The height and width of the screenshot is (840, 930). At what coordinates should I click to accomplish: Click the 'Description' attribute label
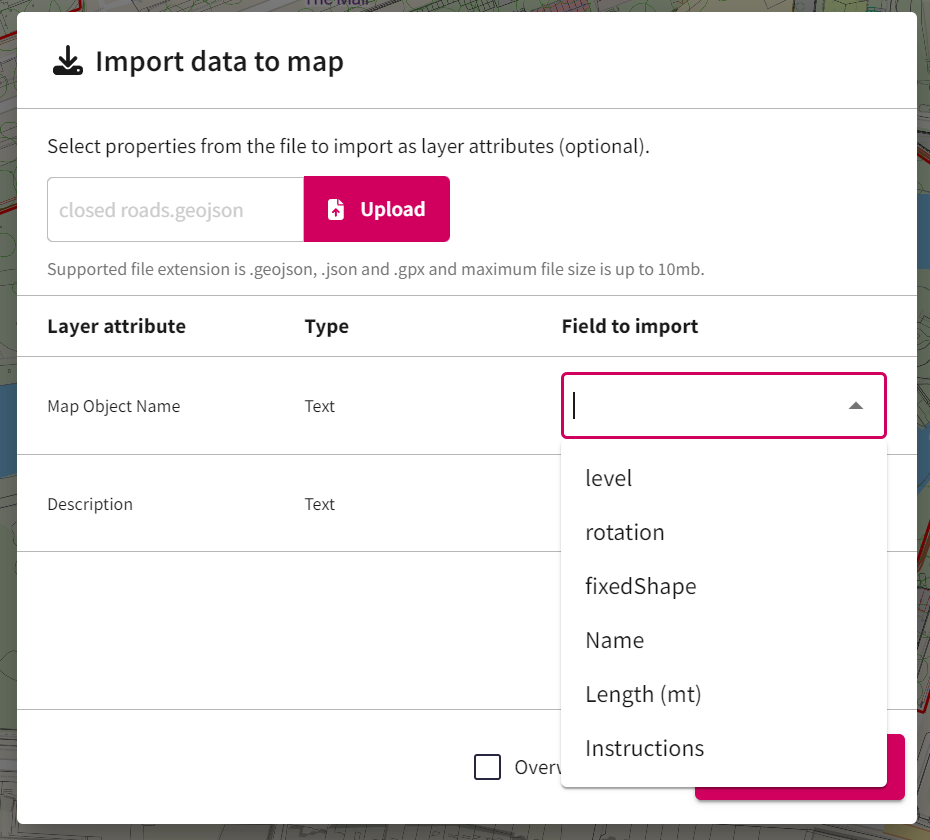pyautogui.click(x=90, y=504)
